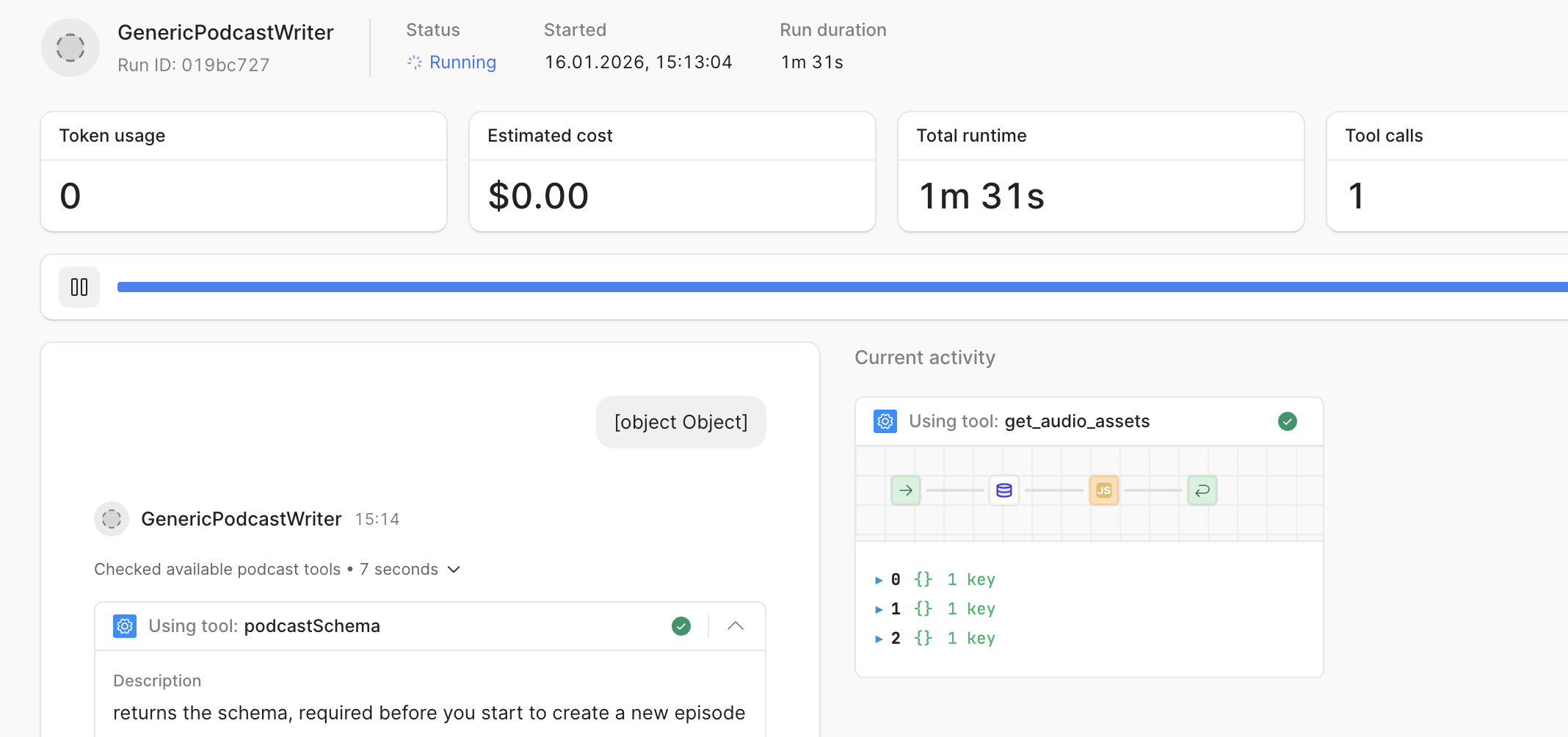The height and width of the screenshot is (737, 1568).
Task: Click the Running status label
Action: (462, 62)
